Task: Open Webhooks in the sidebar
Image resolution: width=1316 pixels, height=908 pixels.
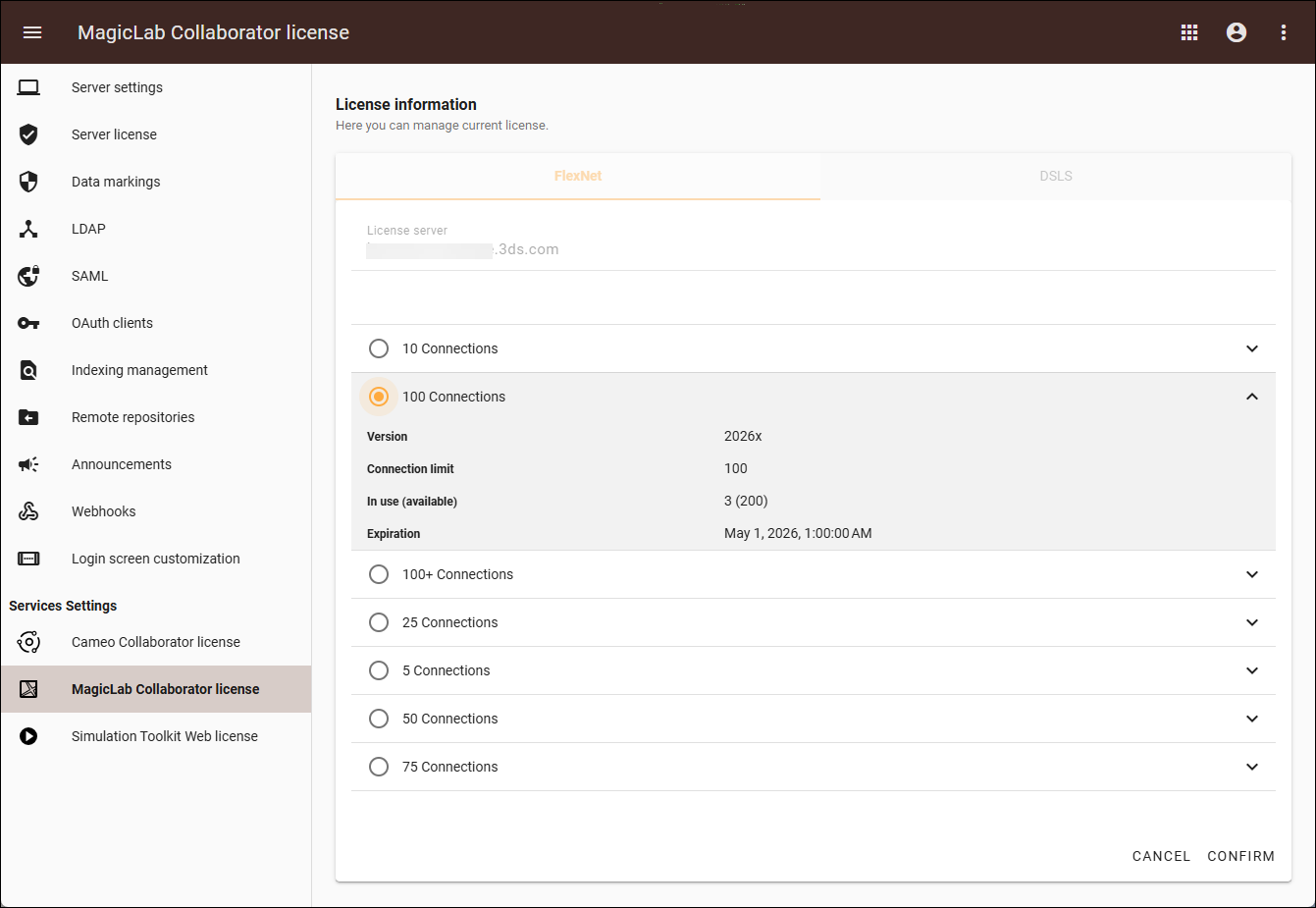Action: coord(103,511)
